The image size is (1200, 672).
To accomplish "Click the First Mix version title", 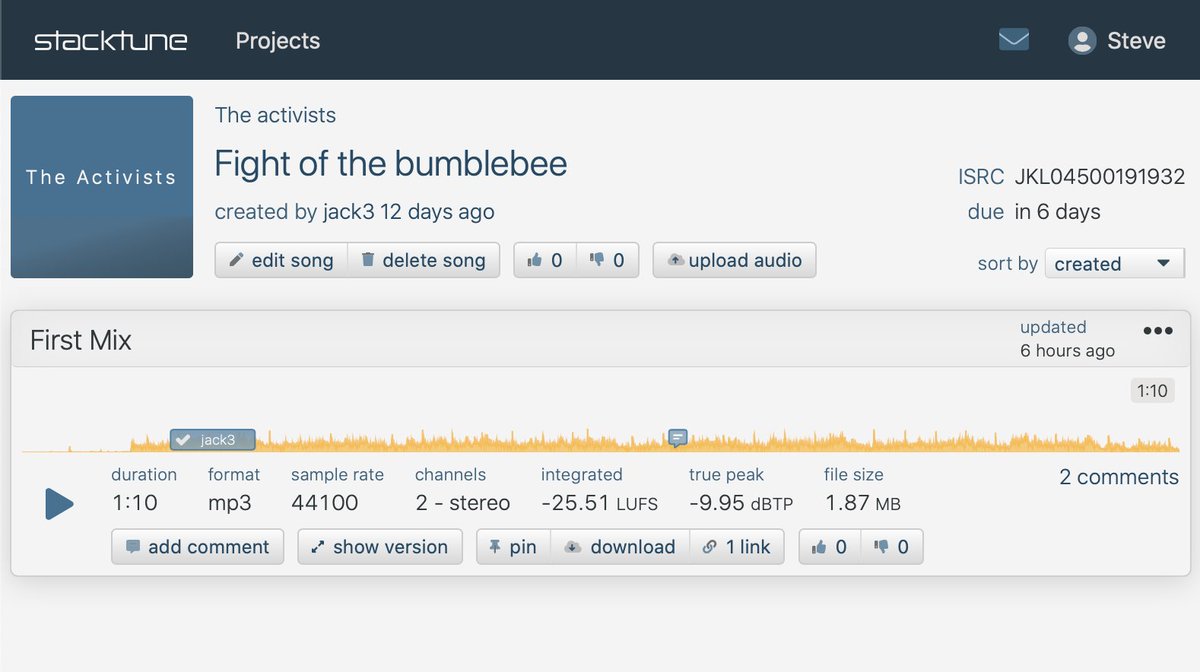I will coord(81,340).
